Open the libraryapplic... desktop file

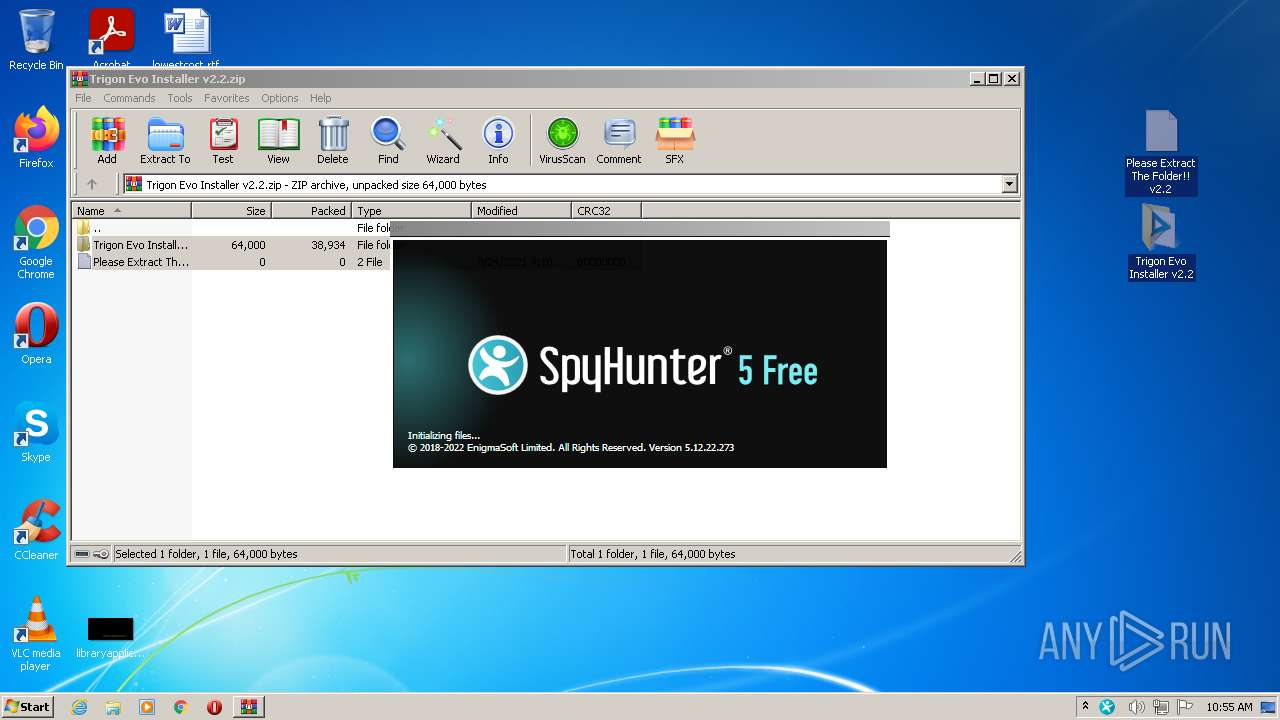pyautogui.click(x=110, y=638)
